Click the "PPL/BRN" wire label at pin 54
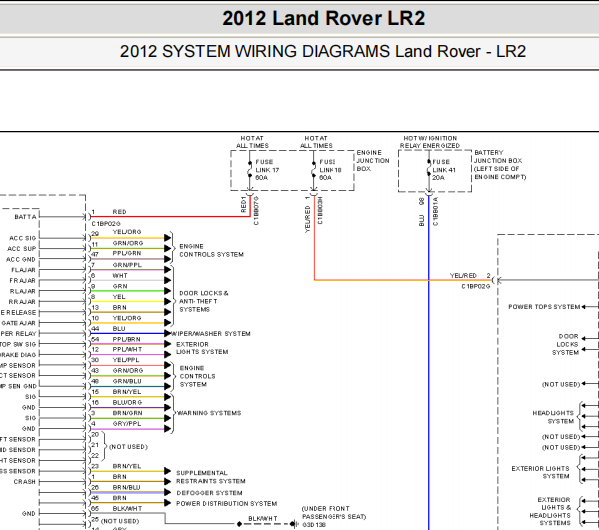The width and height of the screenshot is (599, 530). [x=126, y=339]
